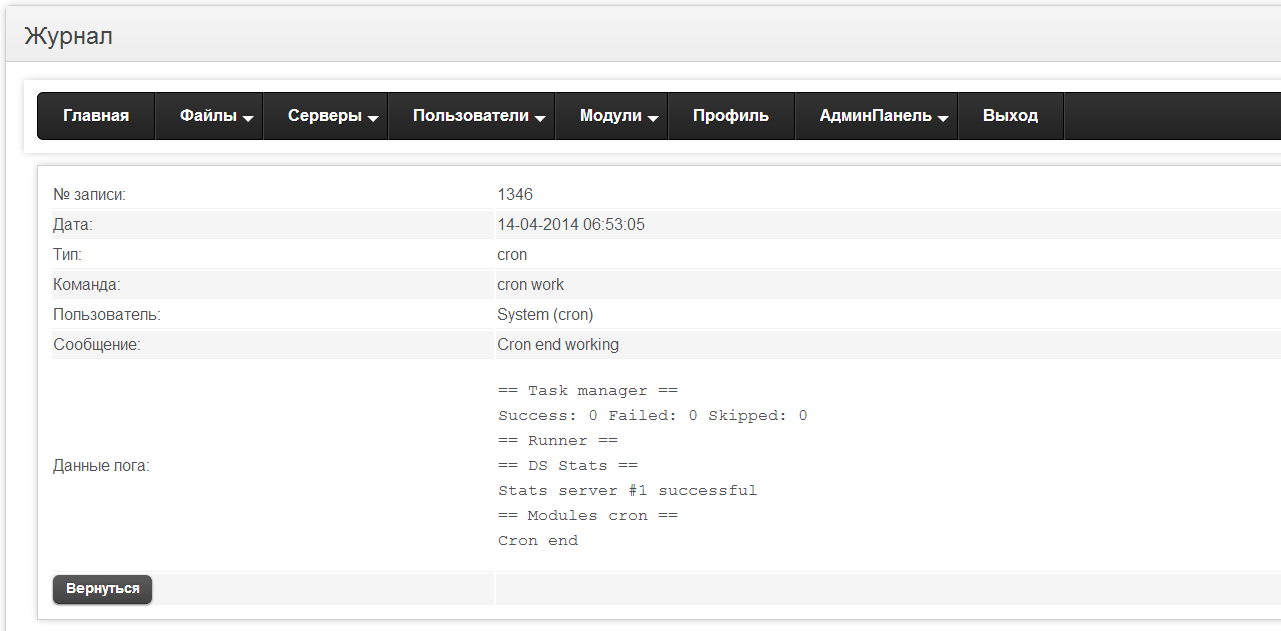Click the Данные лога label
Image resolution: width=1281 pixels, height=631 pixels.
point(101,466)
